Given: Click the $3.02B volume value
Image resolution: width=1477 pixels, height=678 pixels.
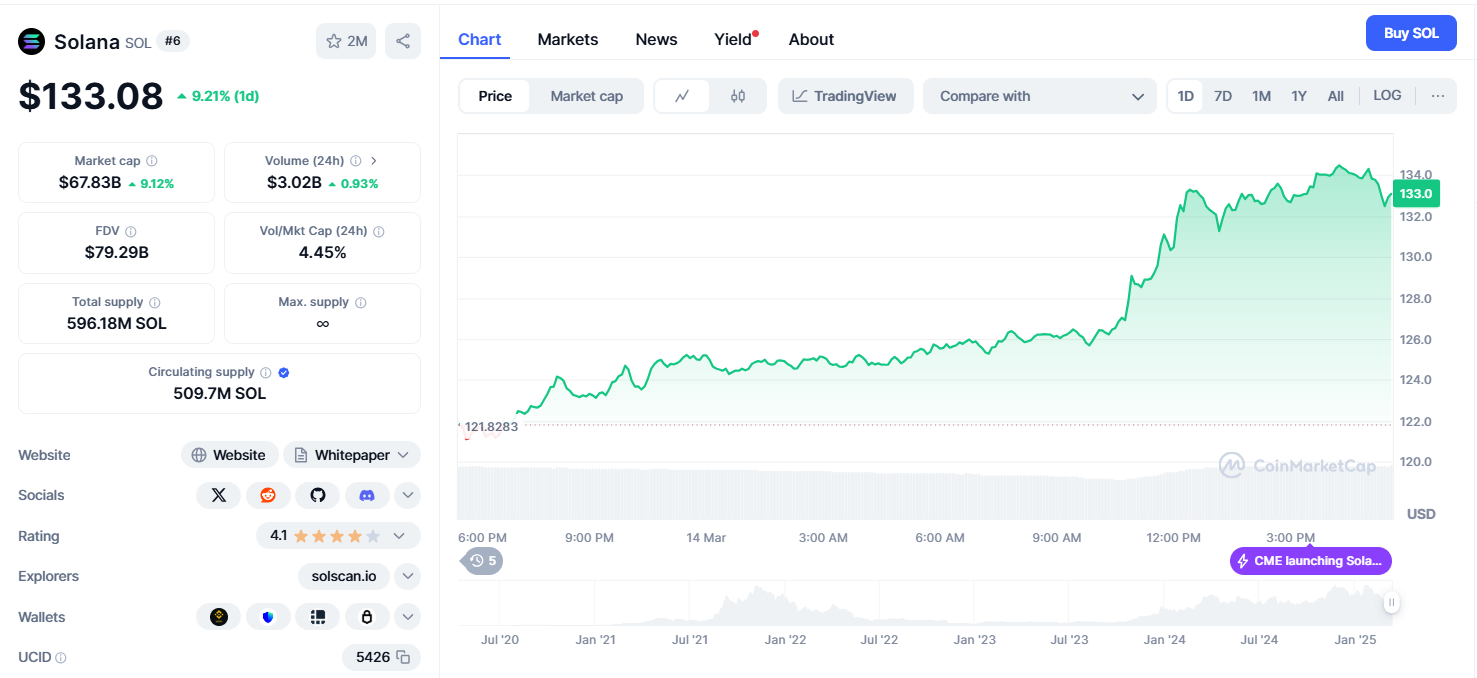Looking at the screenshot, I should [x=294, y=182].
